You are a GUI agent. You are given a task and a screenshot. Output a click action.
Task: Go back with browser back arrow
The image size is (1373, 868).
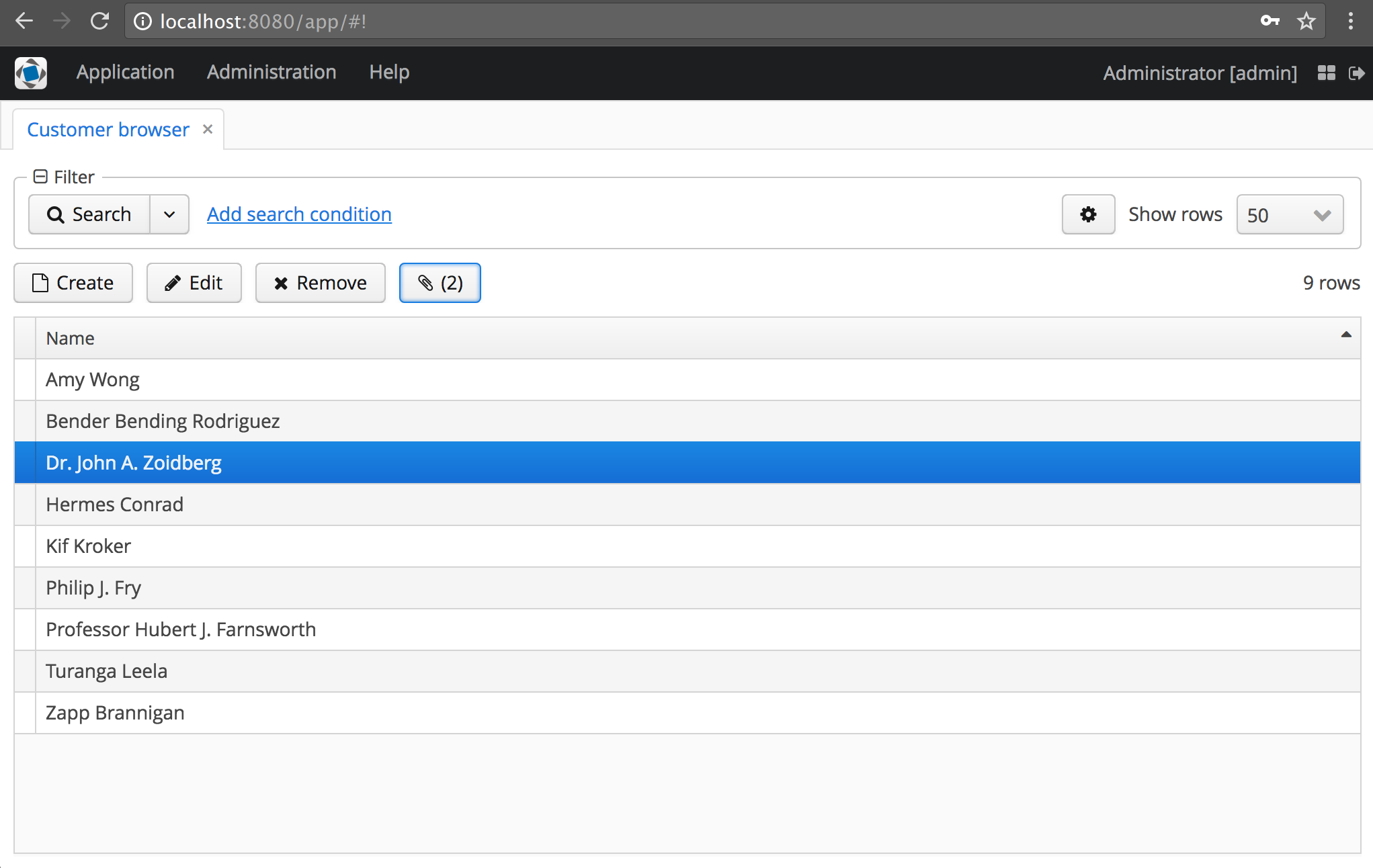tap(24, 21)
